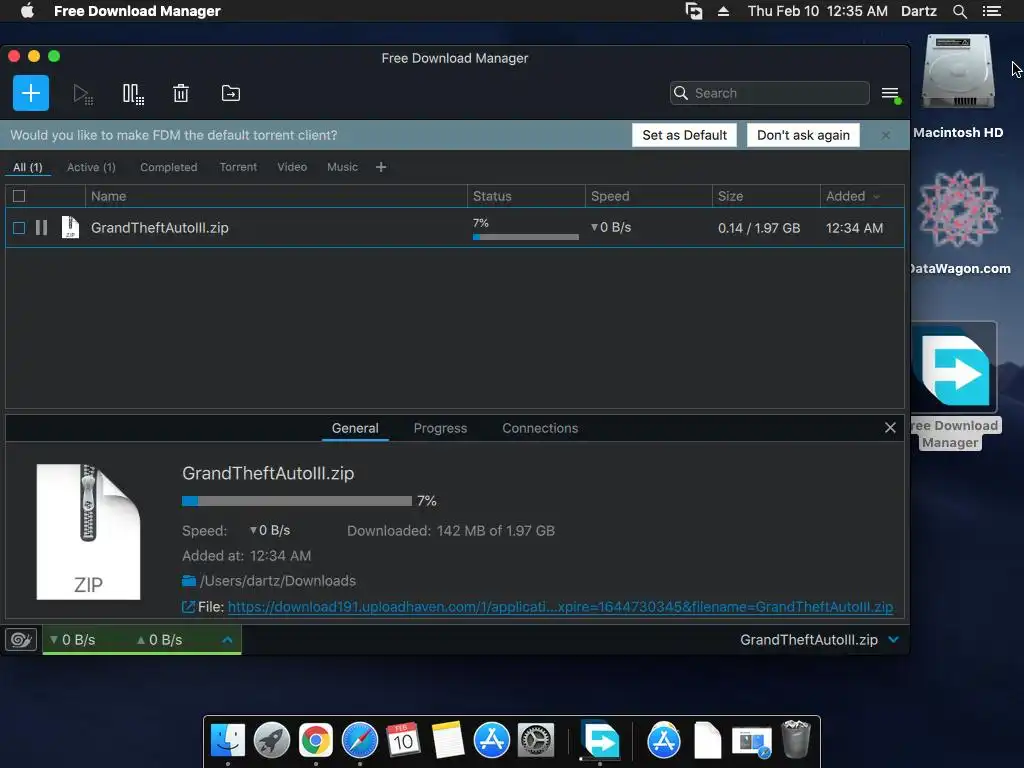Click the 0.14 / 1.97 GB size cell

(759, 228)
